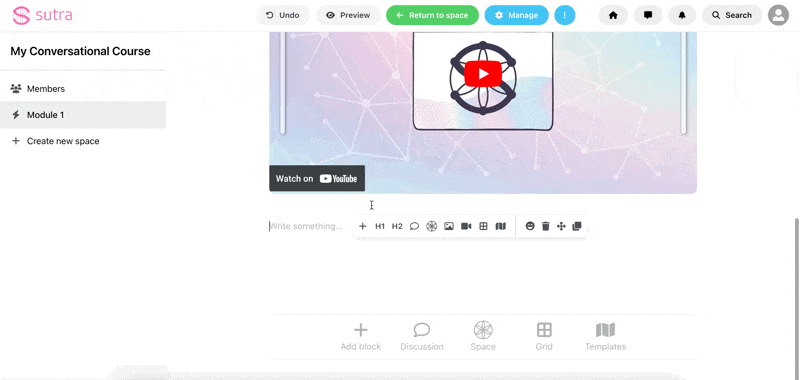This screenshot has width=800, height=380.
Task: Apply H1 heading format
Action: pos(380,226)
